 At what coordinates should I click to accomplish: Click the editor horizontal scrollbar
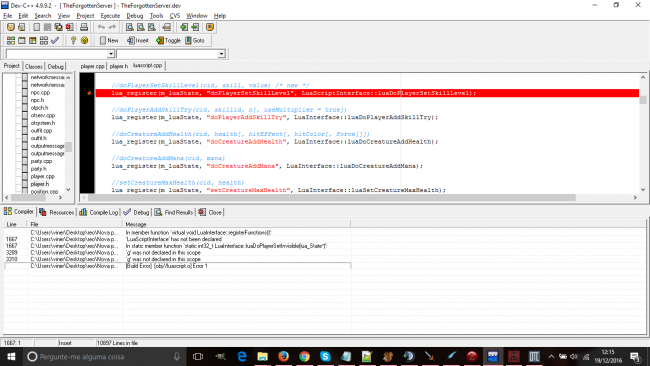(x=332, y=198)
